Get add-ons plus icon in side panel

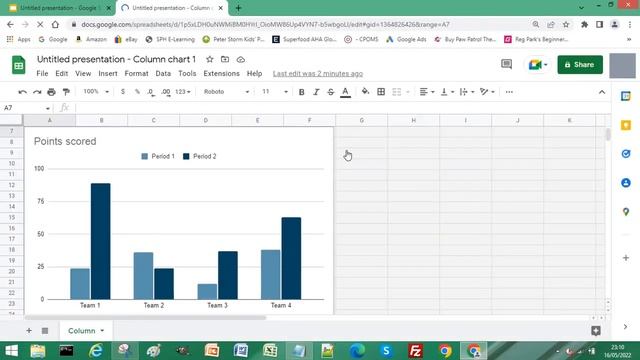coord(626,258)
